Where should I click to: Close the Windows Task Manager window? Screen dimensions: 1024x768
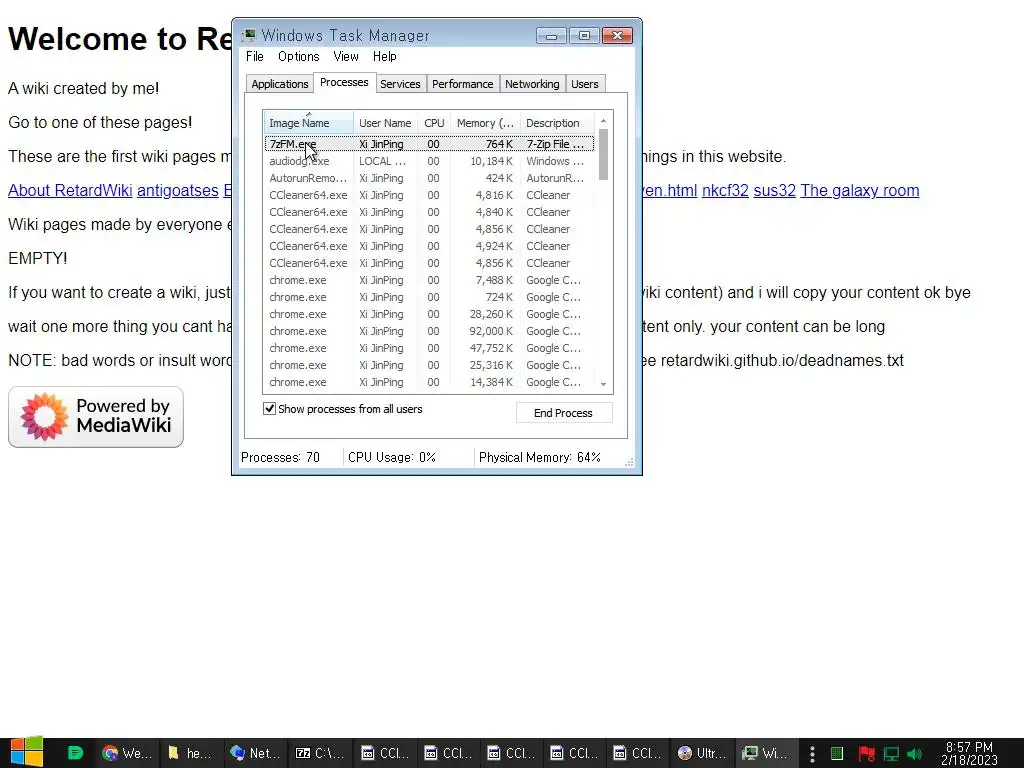(x=617, y=35)
